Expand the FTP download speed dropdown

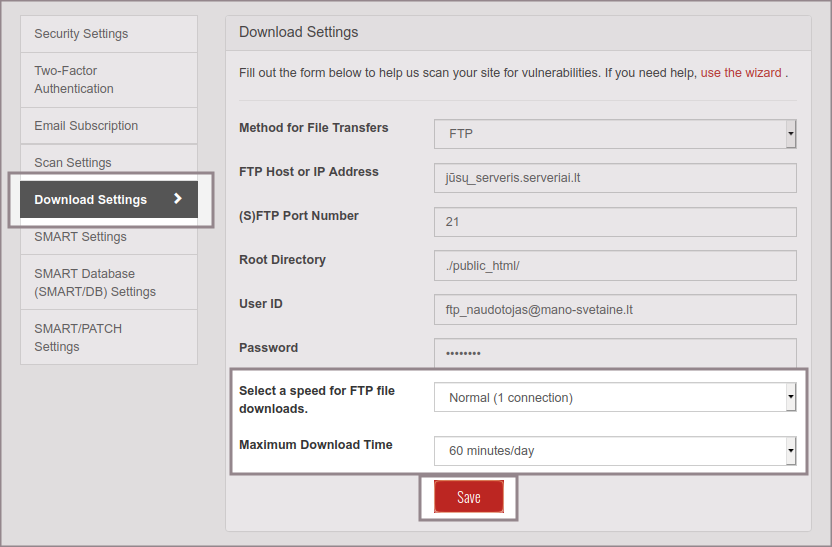pyautogui.click(x=615, y=398)
